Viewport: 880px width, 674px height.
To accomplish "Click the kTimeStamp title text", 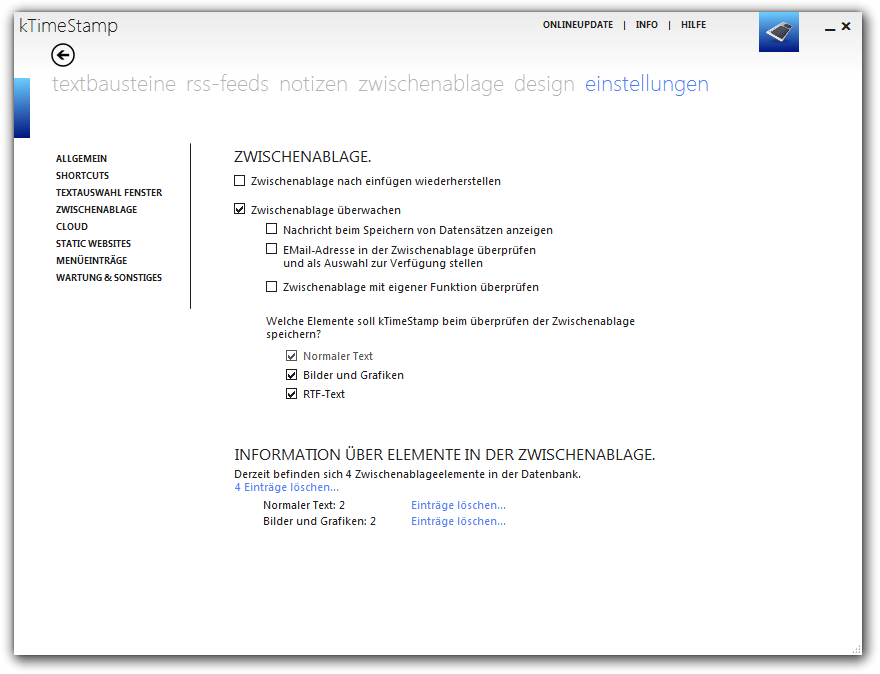I will pos(68,26).
